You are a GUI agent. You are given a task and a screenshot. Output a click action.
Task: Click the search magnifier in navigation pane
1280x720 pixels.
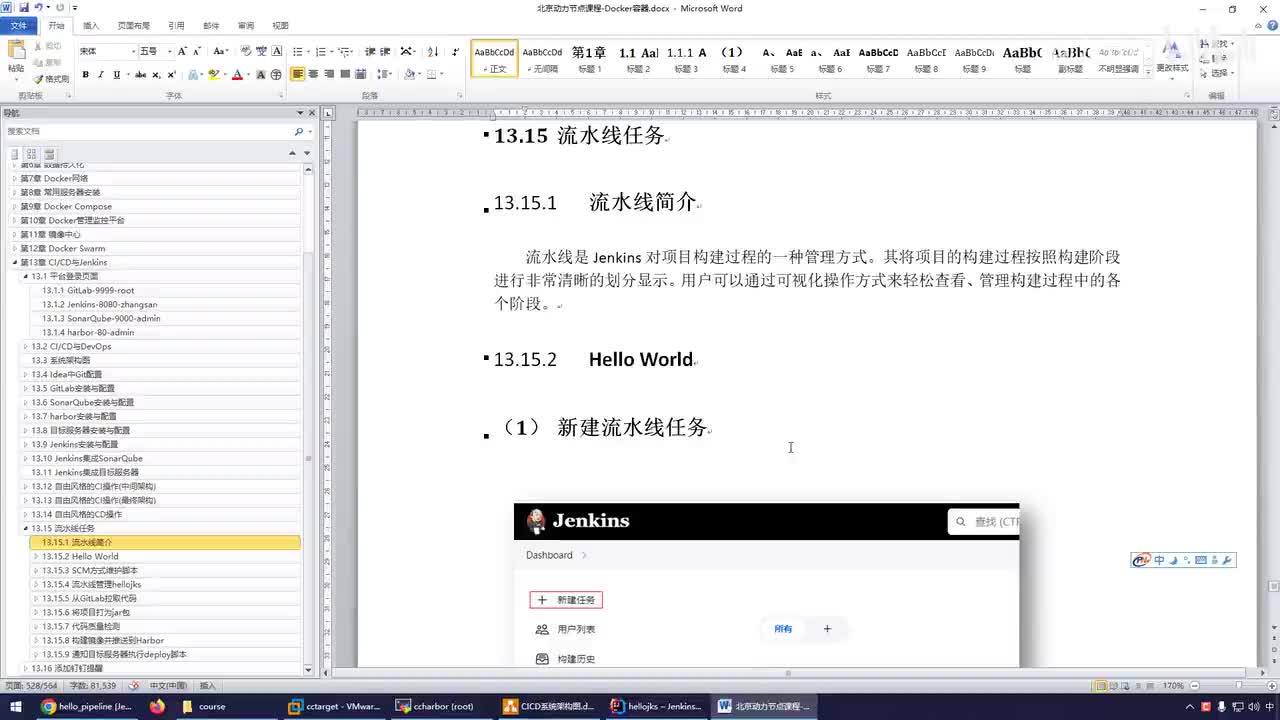(x=298, y=131)
